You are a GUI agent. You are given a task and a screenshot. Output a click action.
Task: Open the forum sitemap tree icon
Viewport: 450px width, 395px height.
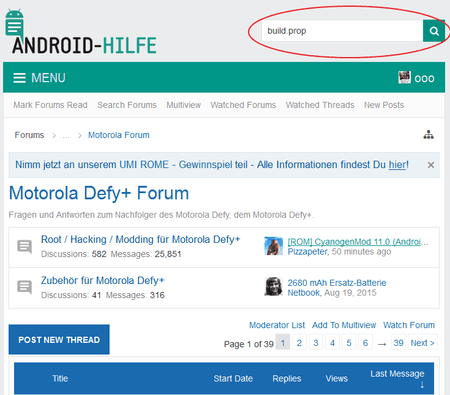click(x=428, y=135)
